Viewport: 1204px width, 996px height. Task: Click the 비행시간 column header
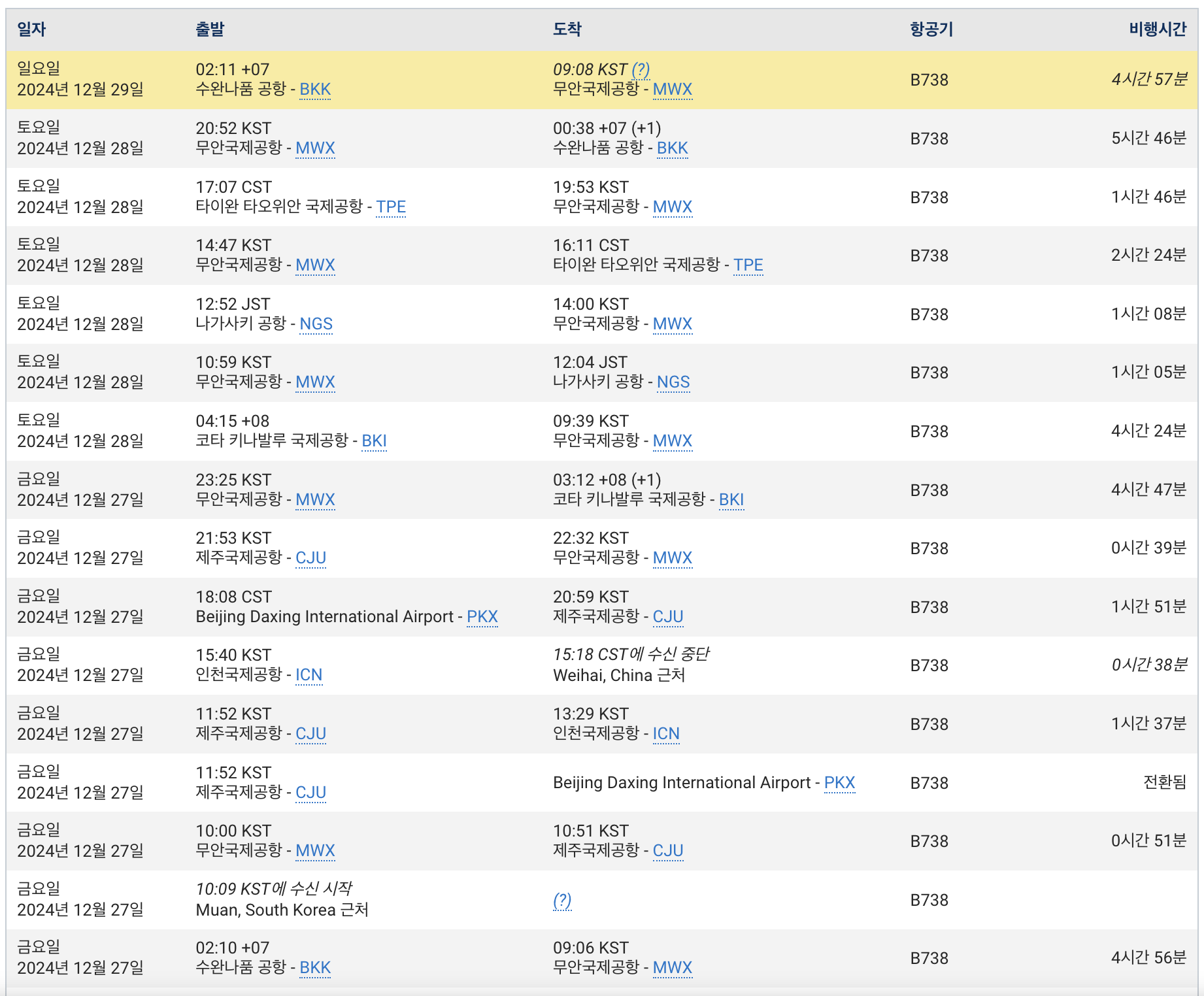point(1158,29)
